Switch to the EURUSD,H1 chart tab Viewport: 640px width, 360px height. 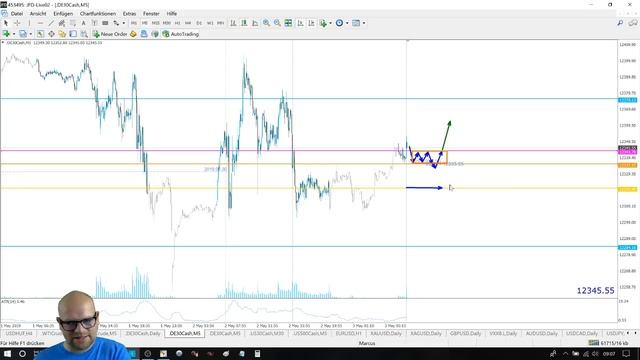pyautogui.click(x=349, y=333)
